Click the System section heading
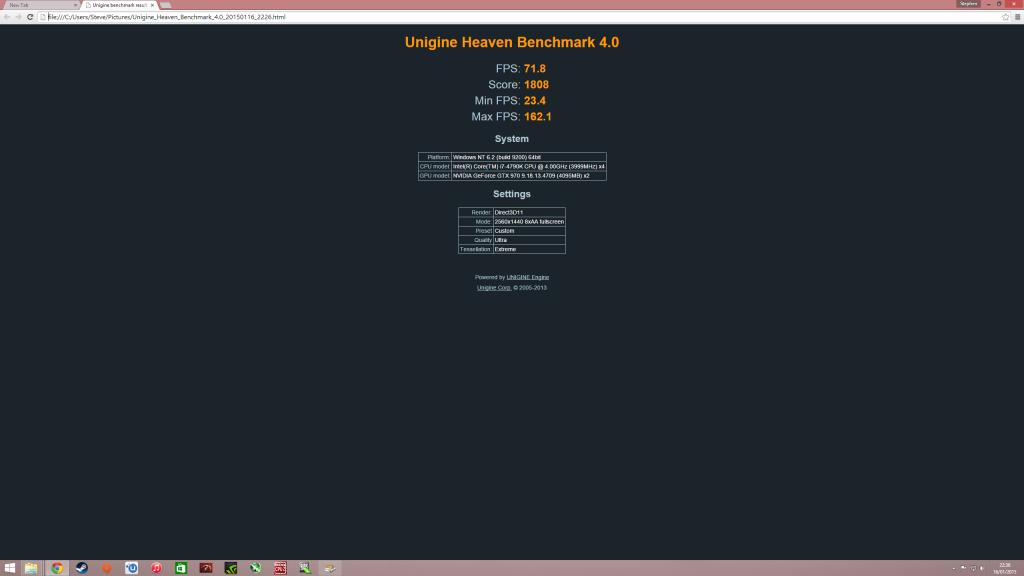Viewport: 1024px width, 576px height. (x=512, y=139)
